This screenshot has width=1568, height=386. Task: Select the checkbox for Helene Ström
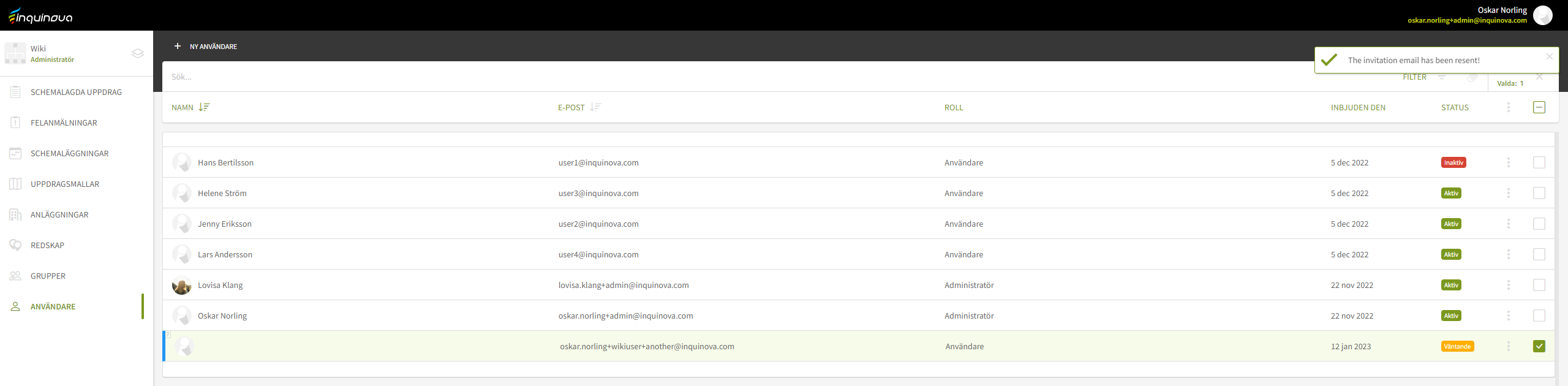[x=1539, y=193]
